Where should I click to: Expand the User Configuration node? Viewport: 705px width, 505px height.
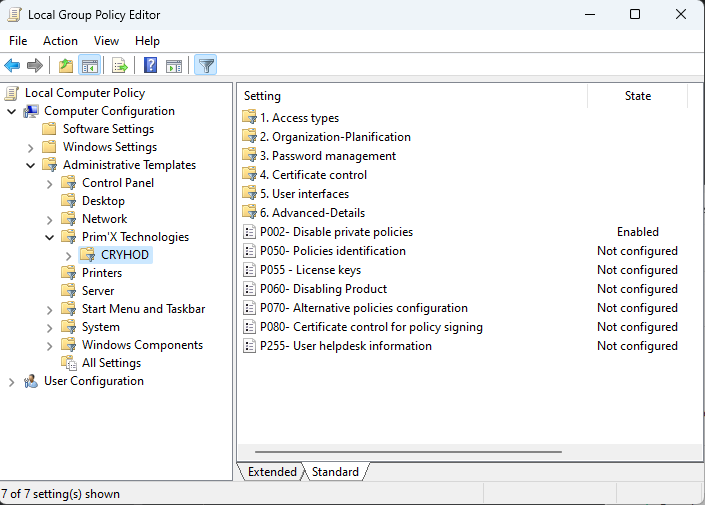coord(12,381)
